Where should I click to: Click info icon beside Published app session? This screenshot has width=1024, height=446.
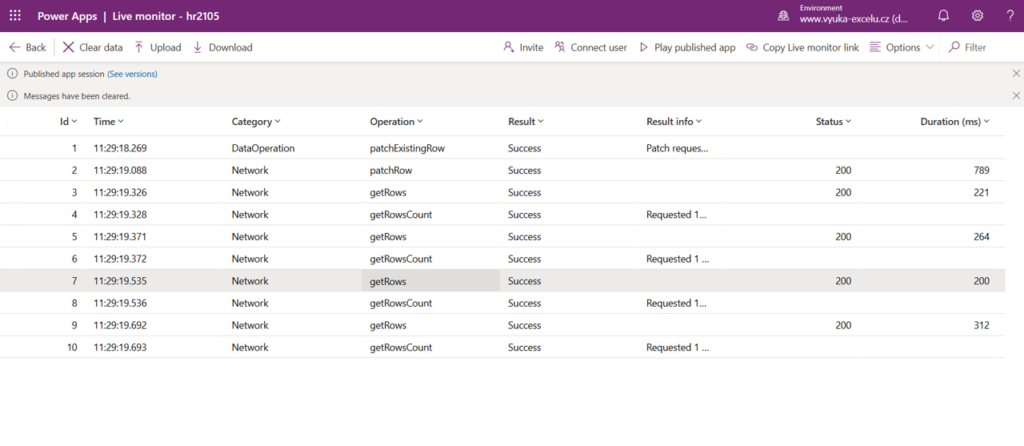coord(12,74)
